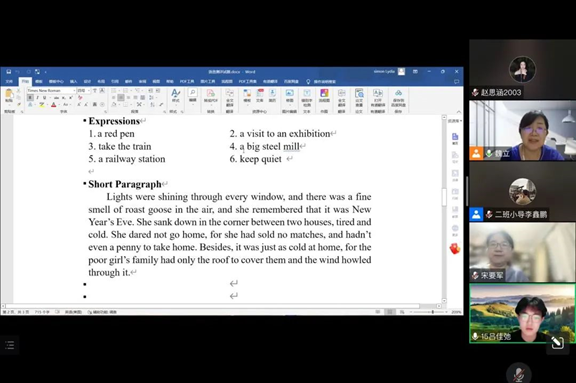Screen dimensions: 576x383
Task: Toggle Bold formatting off
Action: pyautogui.click(x=30, y=98)
